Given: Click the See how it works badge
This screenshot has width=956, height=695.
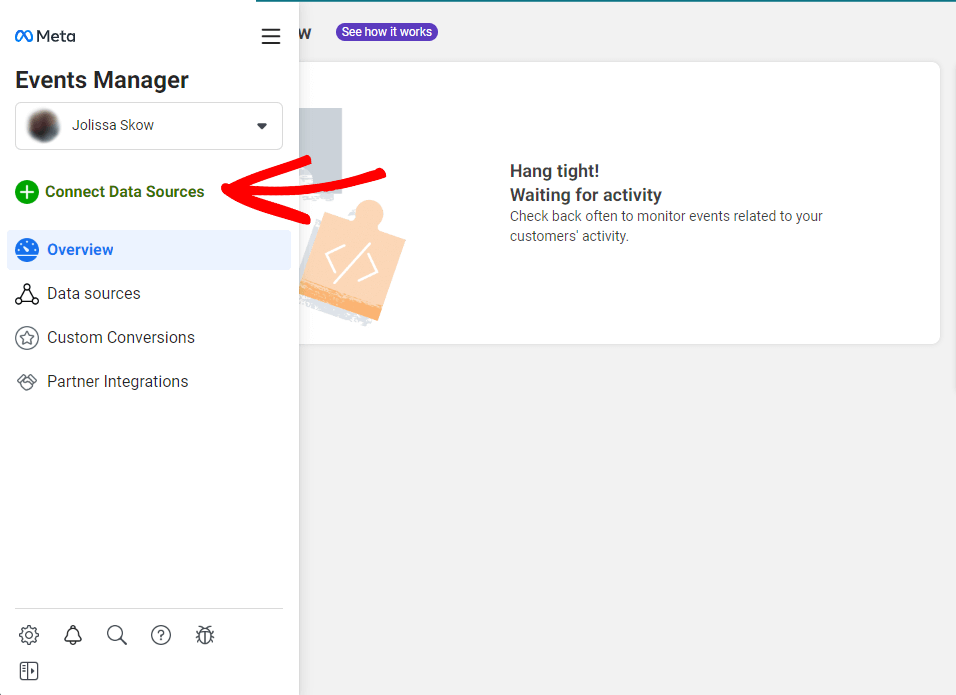Looking at the screenshot, I should pos(386,31).
